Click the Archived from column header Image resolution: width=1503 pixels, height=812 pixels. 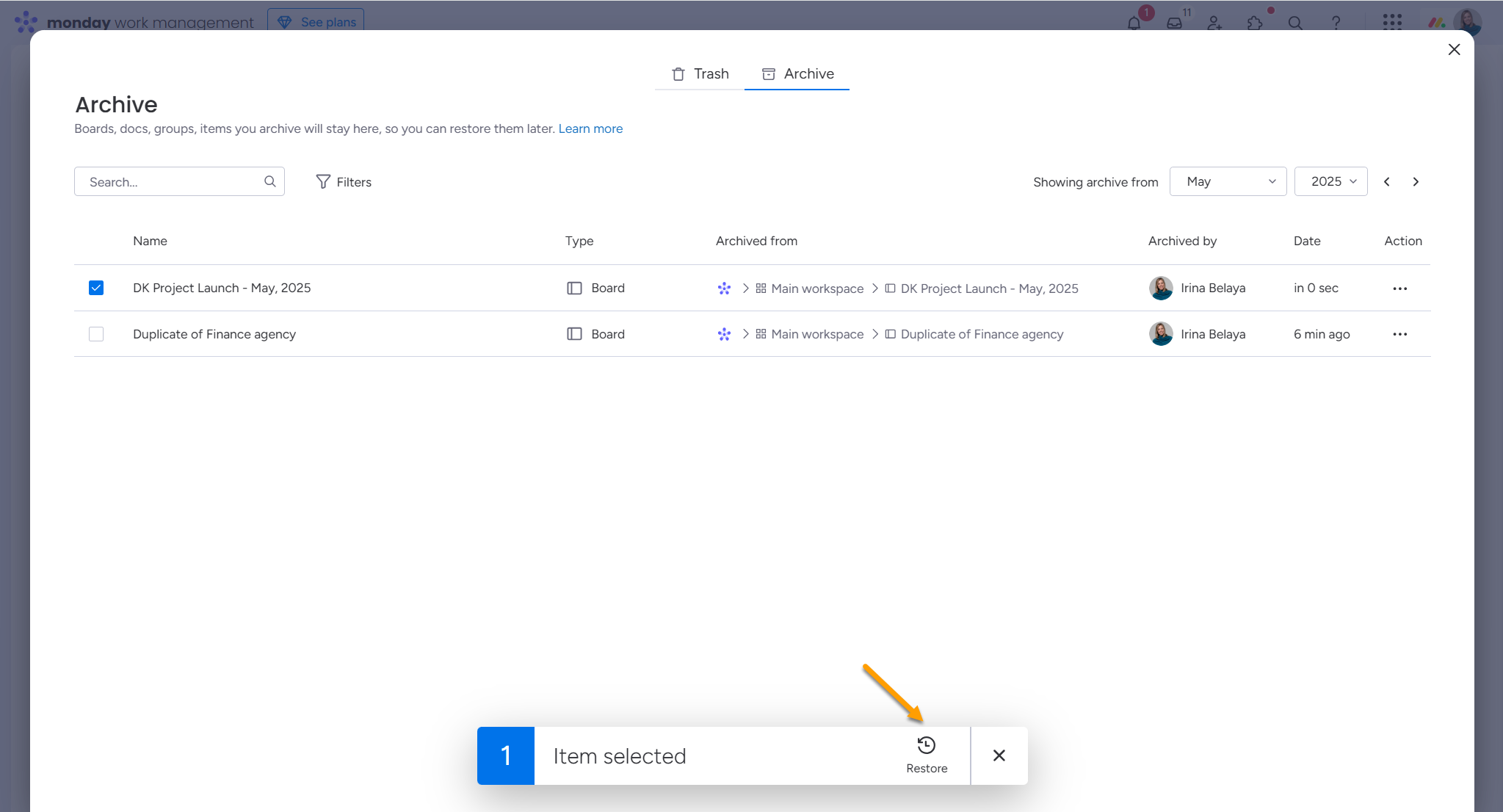point(756,241)
